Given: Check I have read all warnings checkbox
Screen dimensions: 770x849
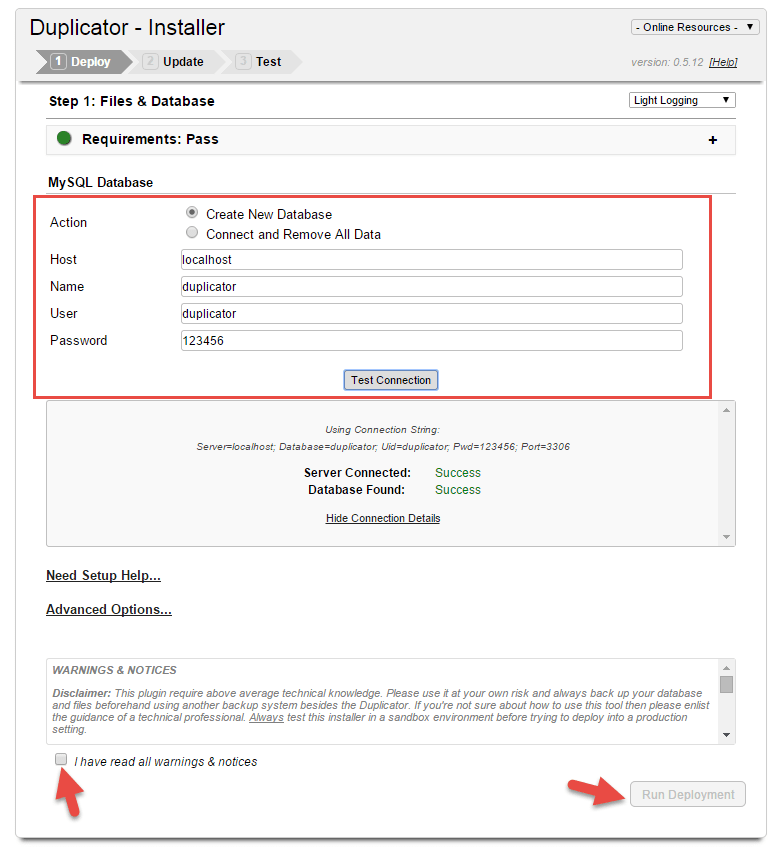Looking at the screenshot, I should pyautogui.click(x=61, y=759).
